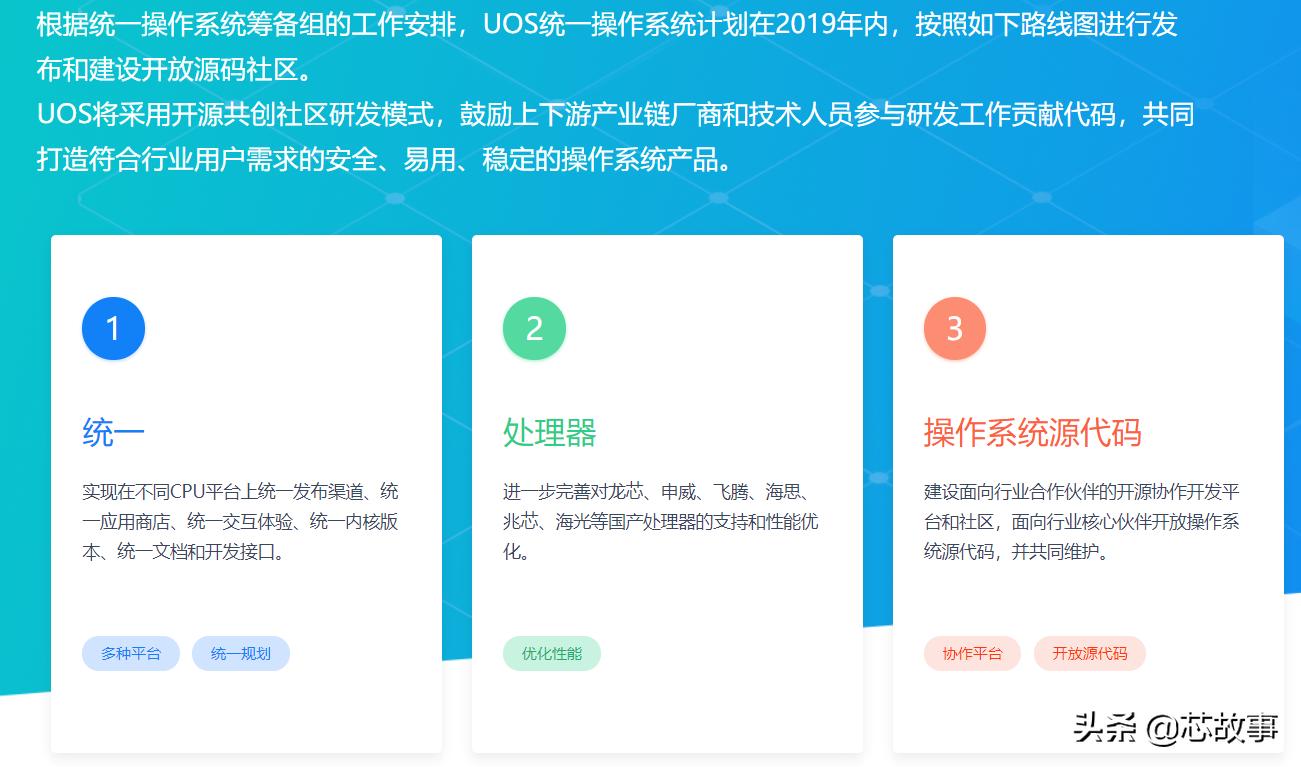Click the green circle badge numbered 2
Viewport: 1301px width, 767px height.
534,327
